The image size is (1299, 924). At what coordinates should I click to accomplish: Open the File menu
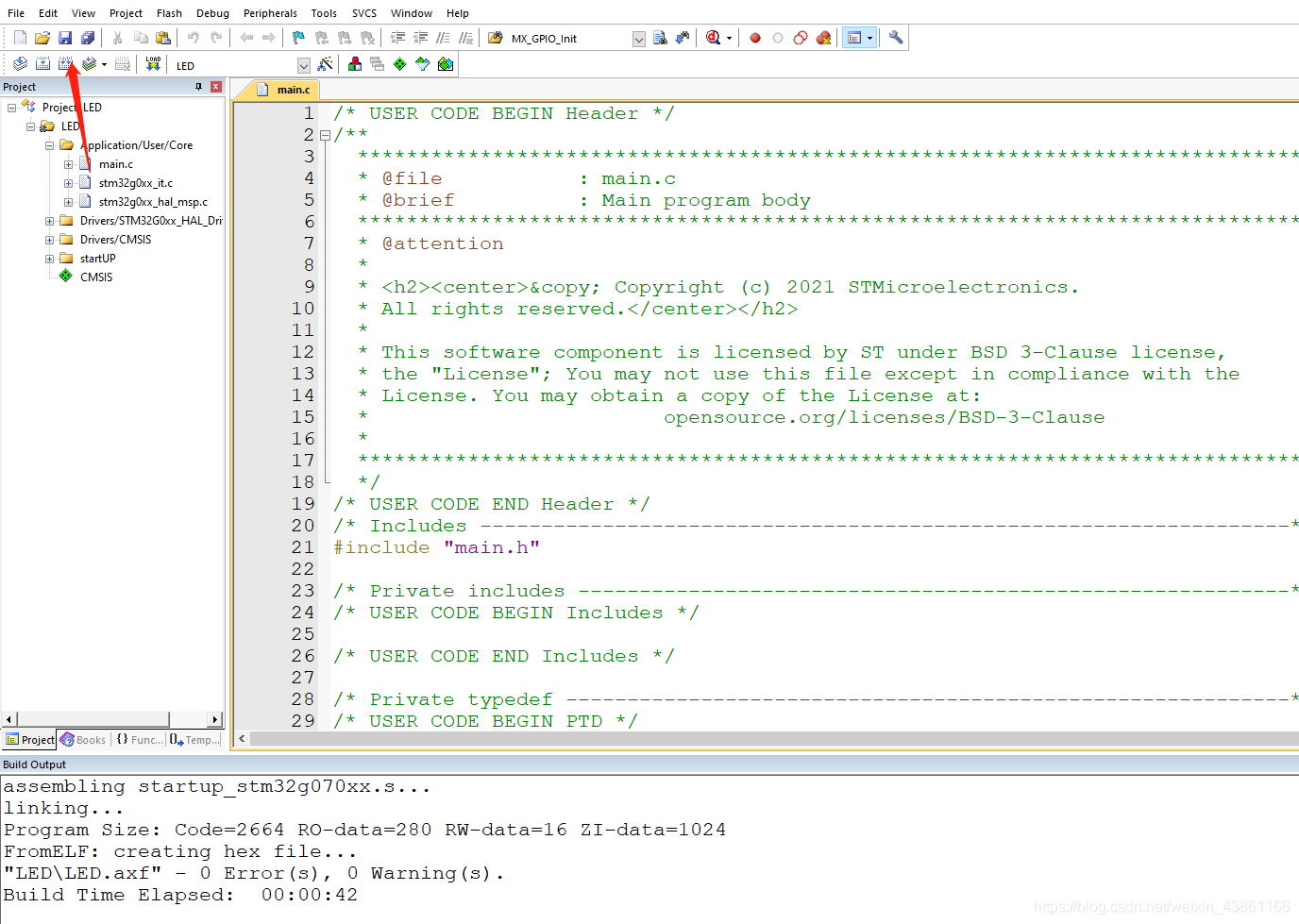[16, 13]
